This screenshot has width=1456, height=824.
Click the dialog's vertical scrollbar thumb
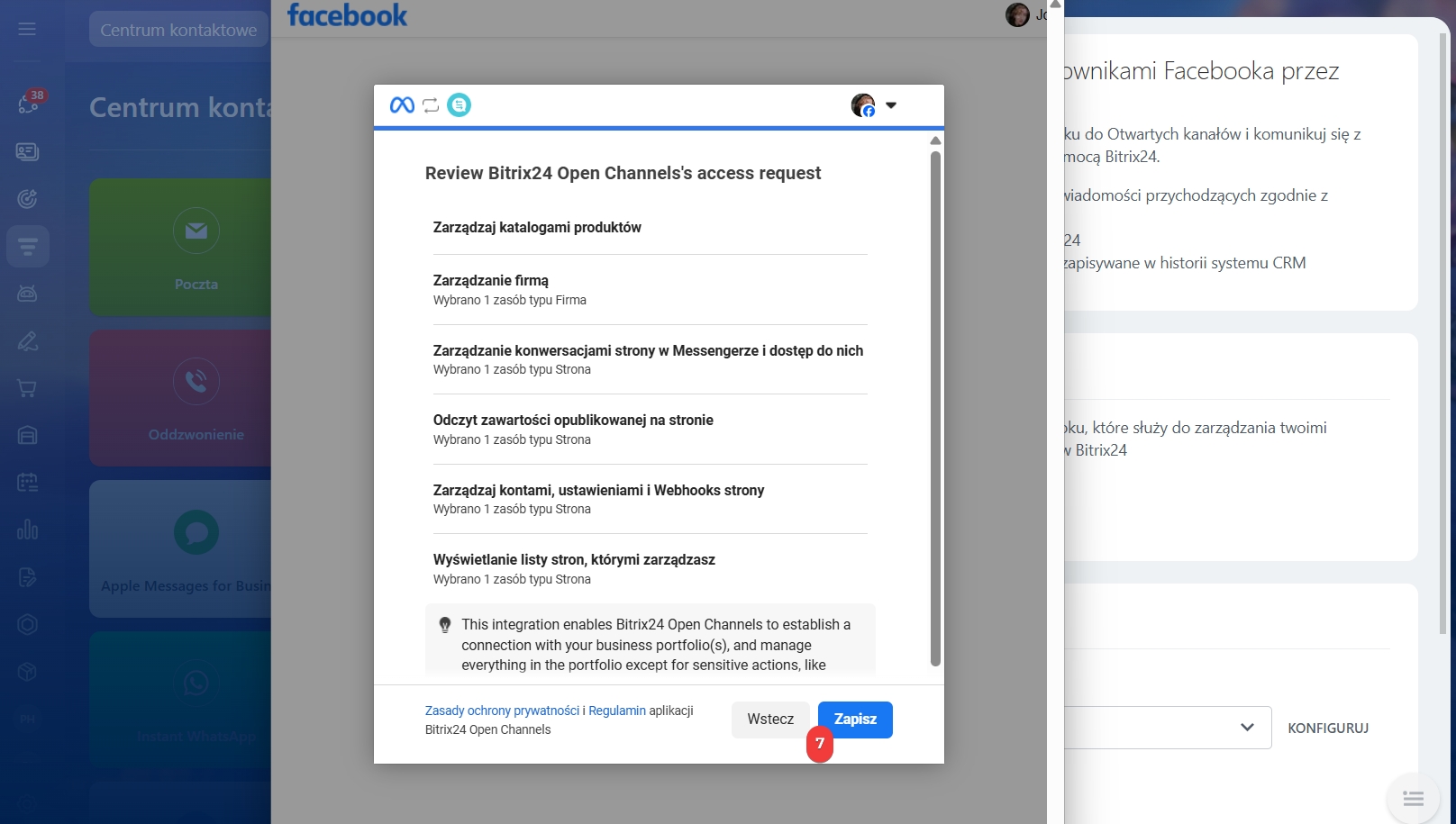point(935,409)
